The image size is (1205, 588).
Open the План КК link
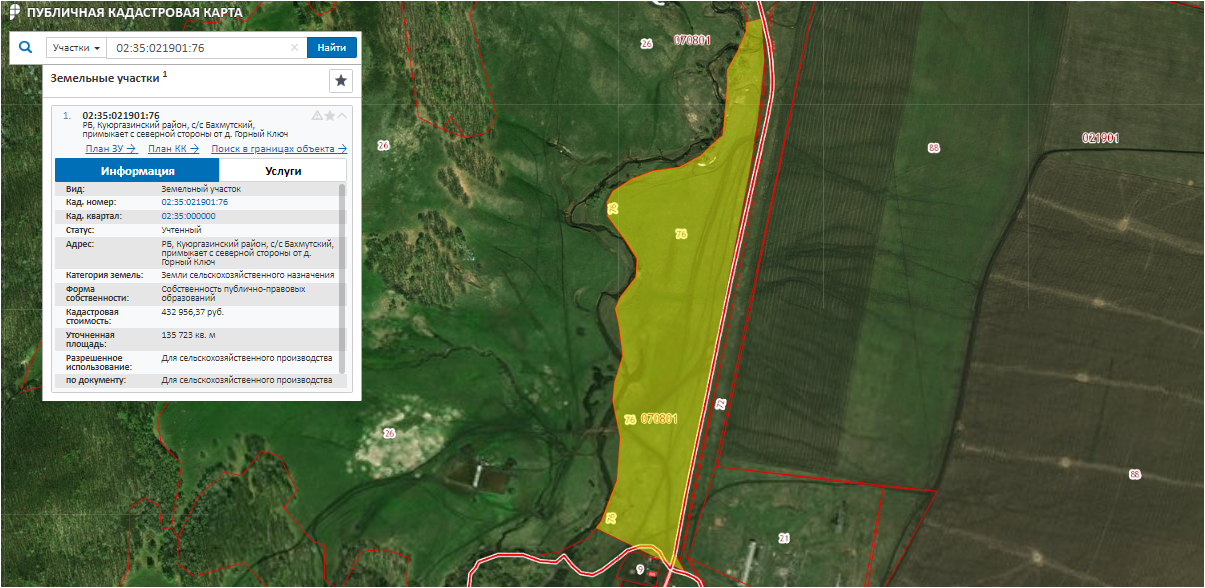173,149
